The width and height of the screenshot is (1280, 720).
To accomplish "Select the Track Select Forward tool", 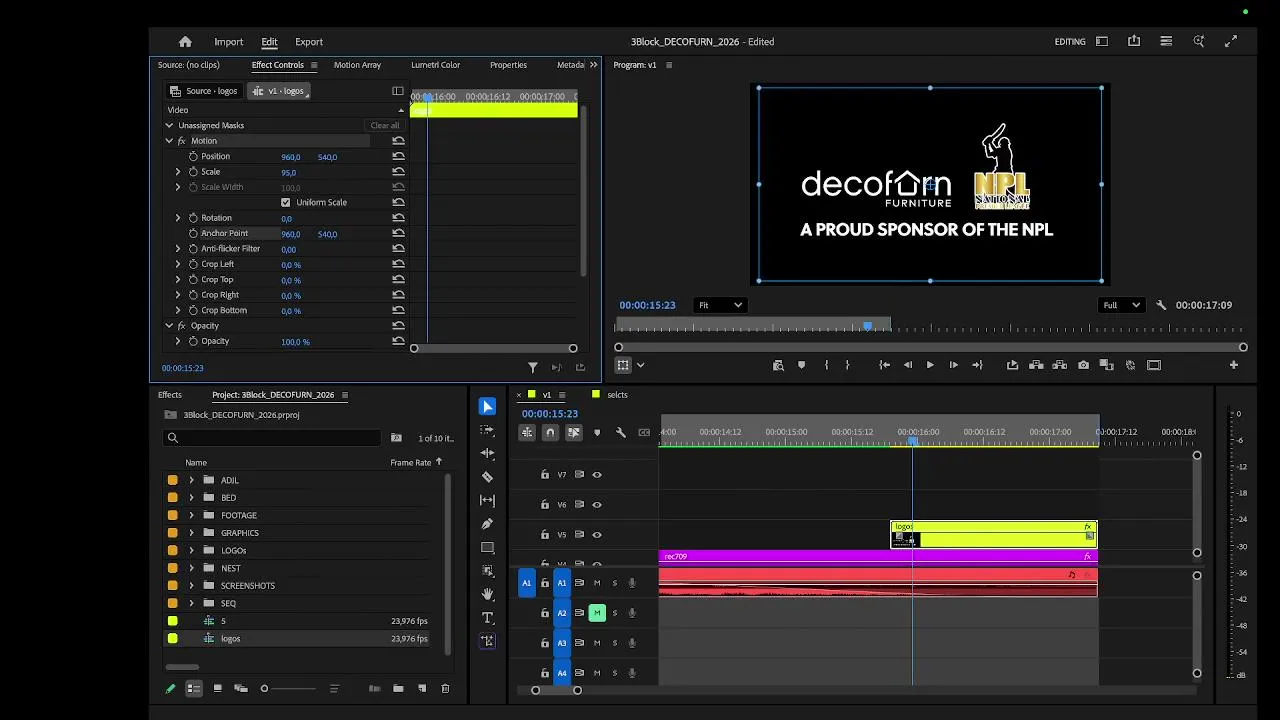I will coord(487,430).
